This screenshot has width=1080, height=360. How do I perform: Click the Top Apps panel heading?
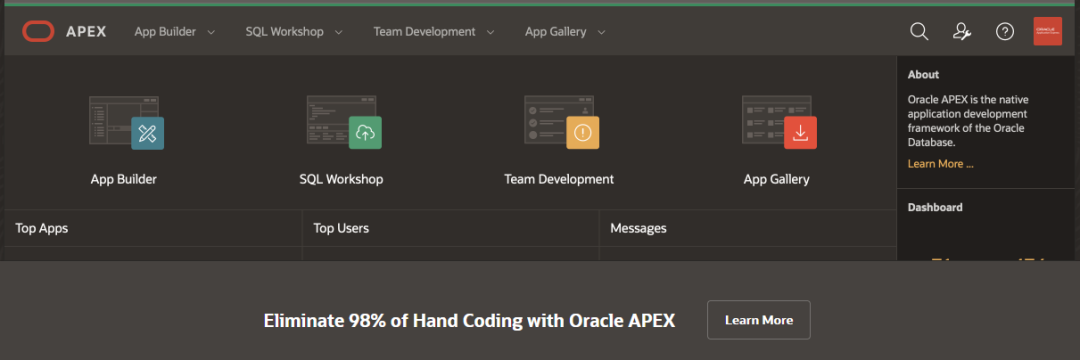[41, 228]
